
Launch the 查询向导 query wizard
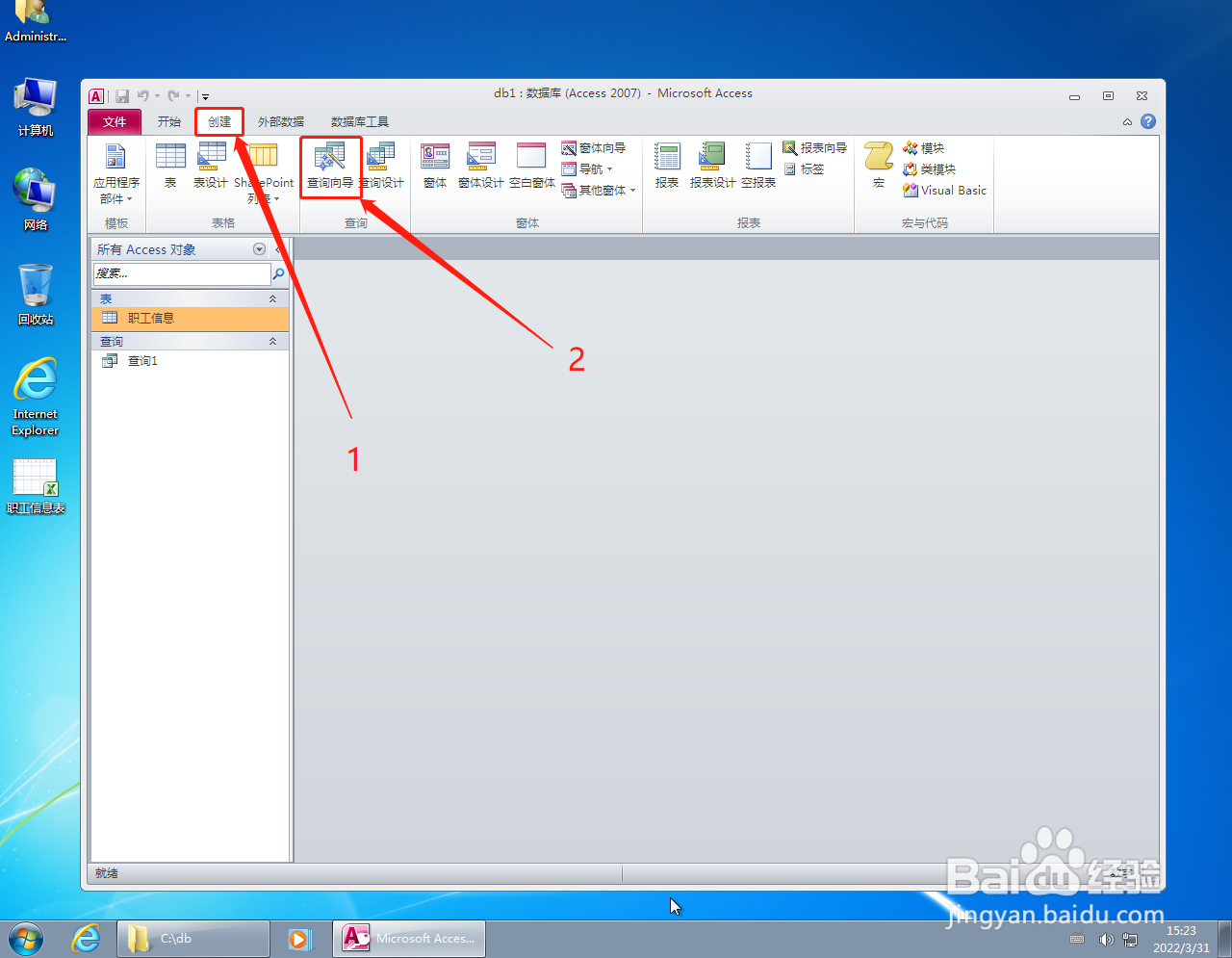coord(330,166)
